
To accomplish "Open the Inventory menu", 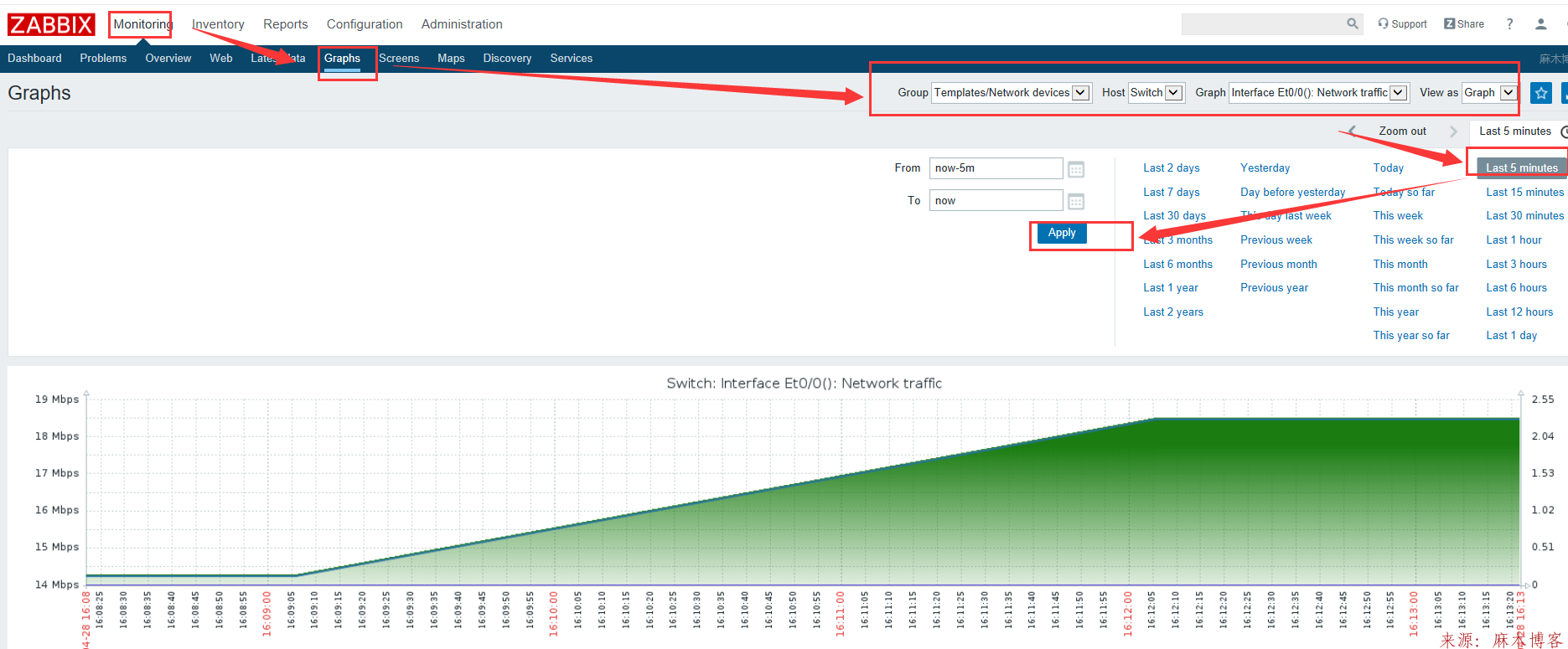I will [218, 24].
